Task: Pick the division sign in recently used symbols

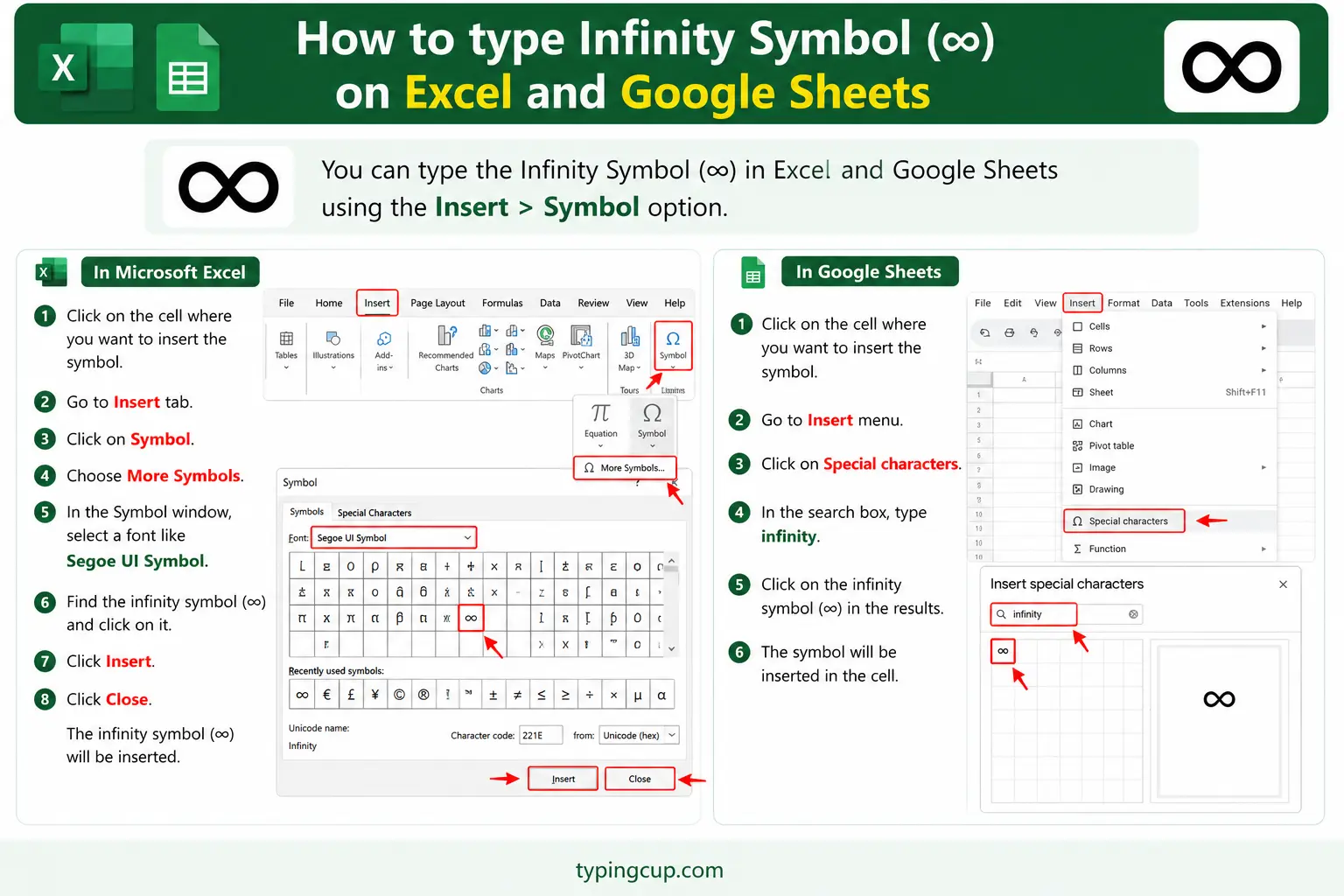Action: click(x=590, y=695)
